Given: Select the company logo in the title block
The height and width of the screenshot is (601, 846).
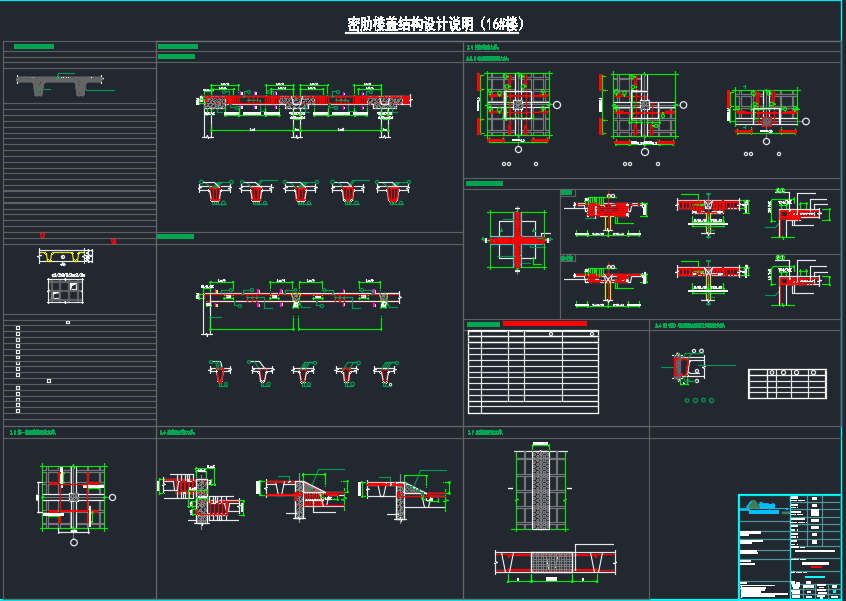Looking at the screenshot, I should click(x=763, y=506).
